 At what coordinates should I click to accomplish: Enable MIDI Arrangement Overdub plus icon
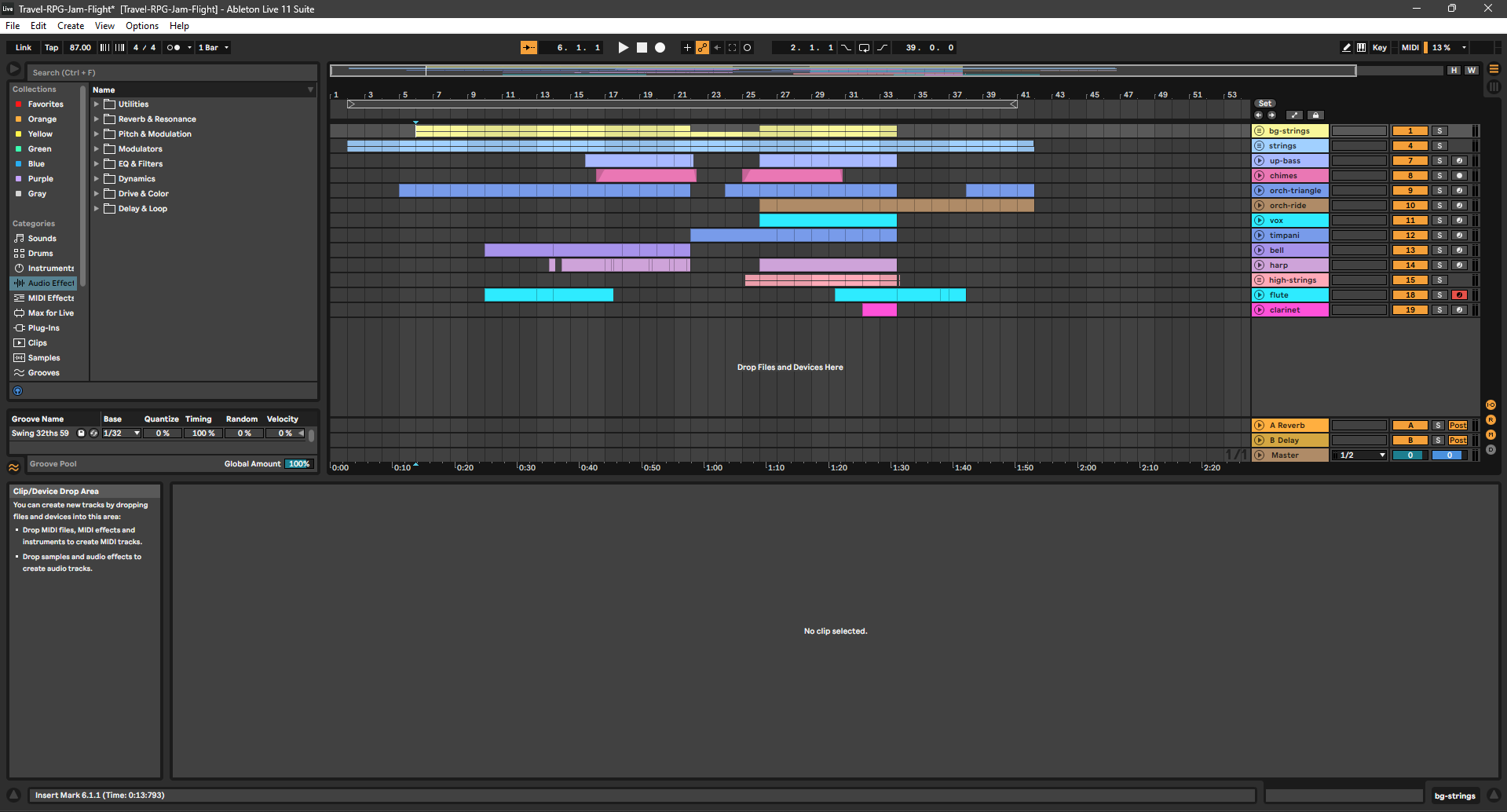click(x=687, y=48)
